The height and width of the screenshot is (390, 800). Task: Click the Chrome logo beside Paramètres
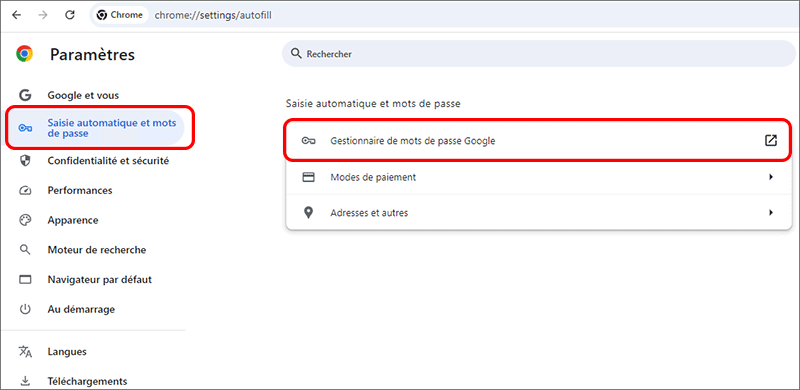pos(24,54)
